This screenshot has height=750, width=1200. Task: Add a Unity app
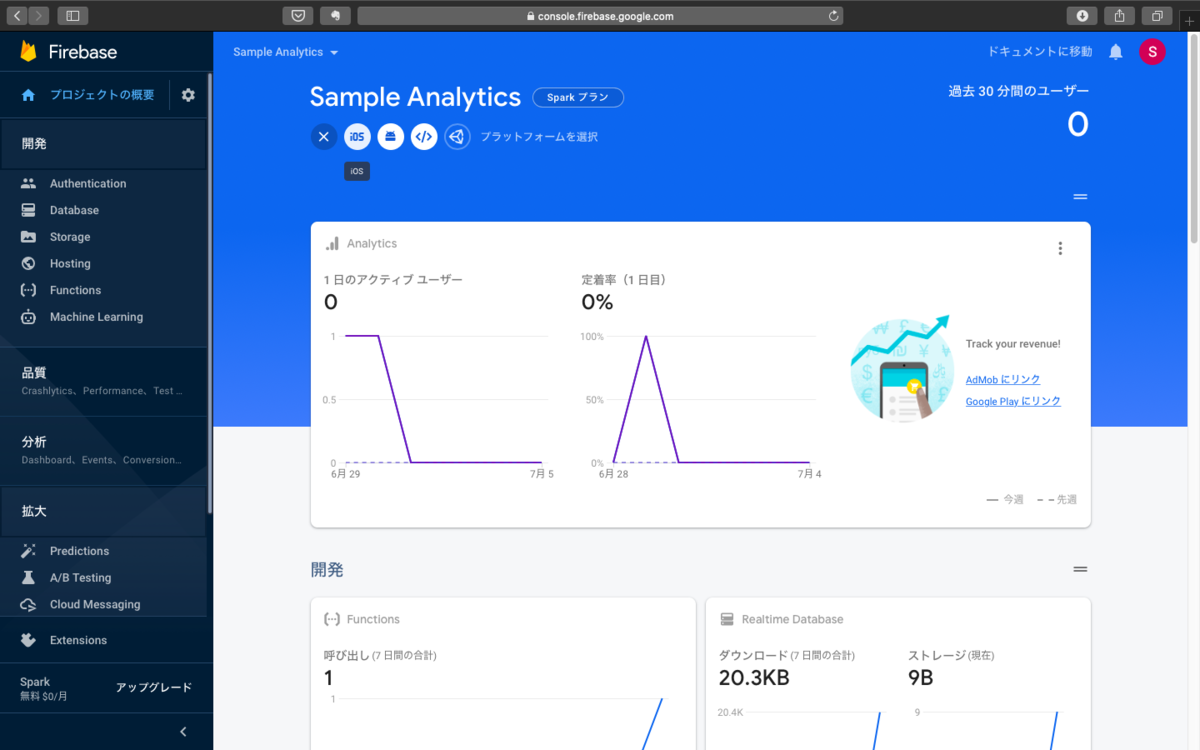click(457, 137)
